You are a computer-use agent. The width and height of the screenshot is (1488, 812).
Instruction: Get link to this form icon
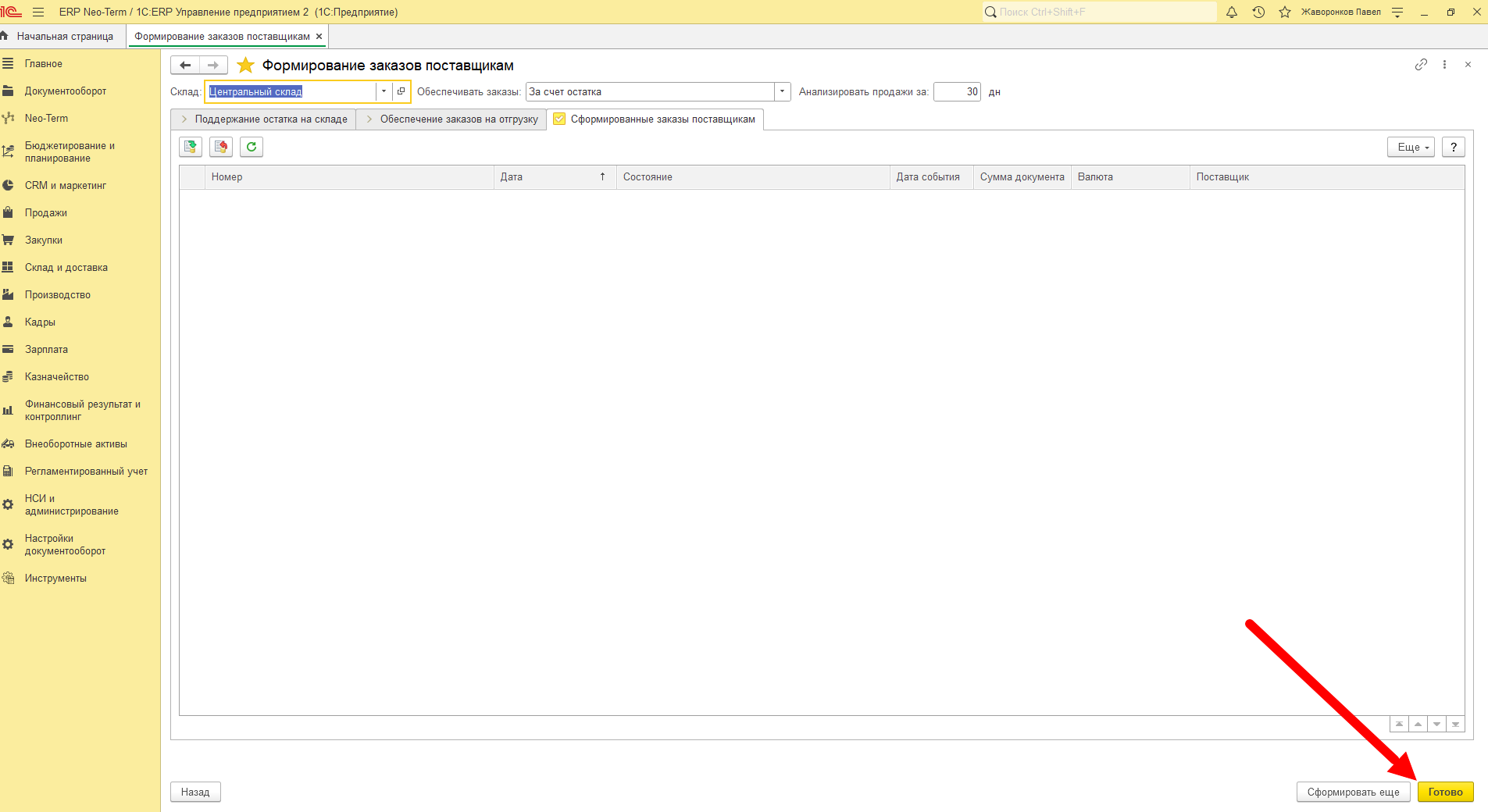click(1421, 64)
